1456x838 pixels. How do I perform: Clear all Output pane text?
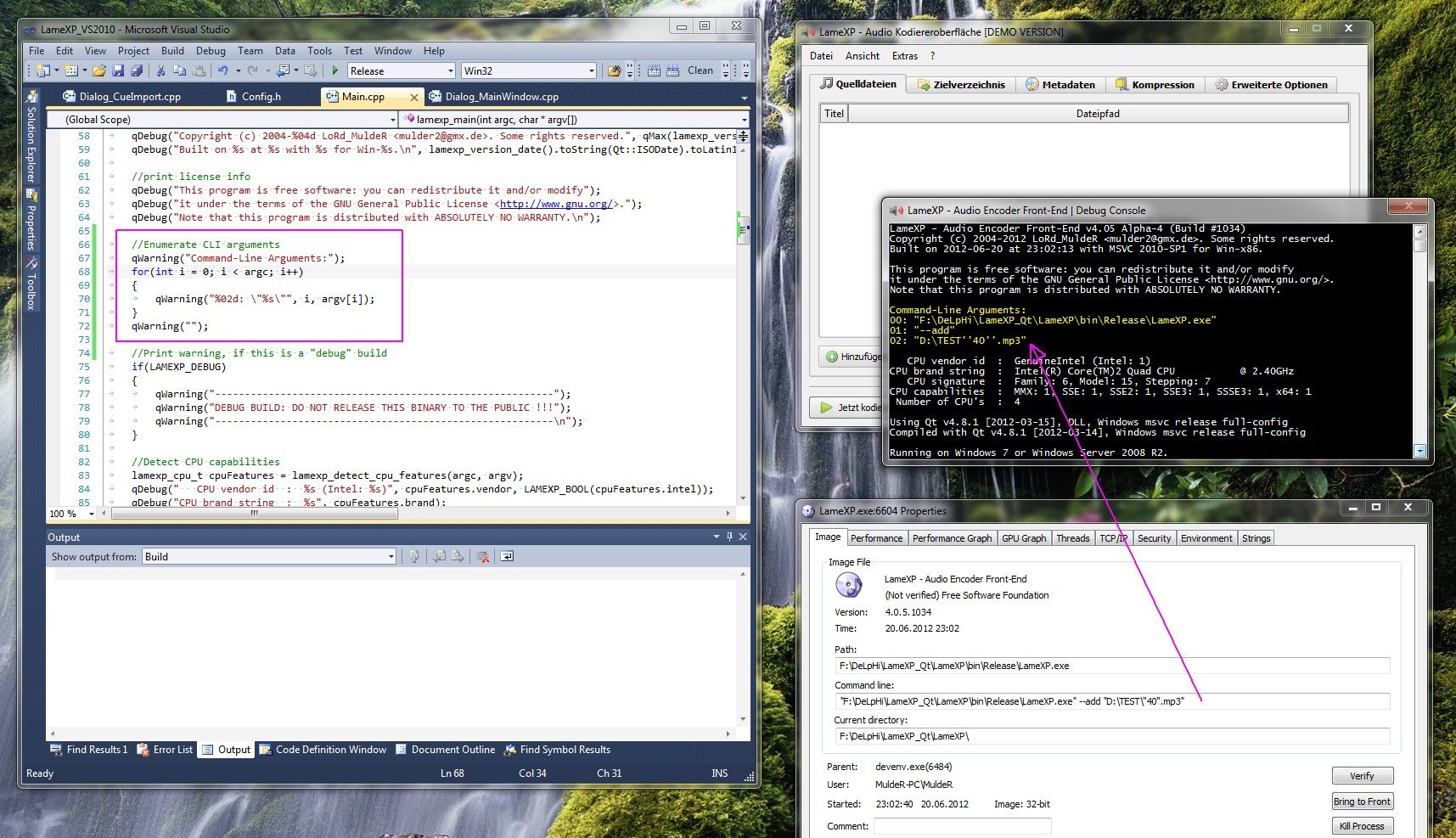click(x=482, y=556)
